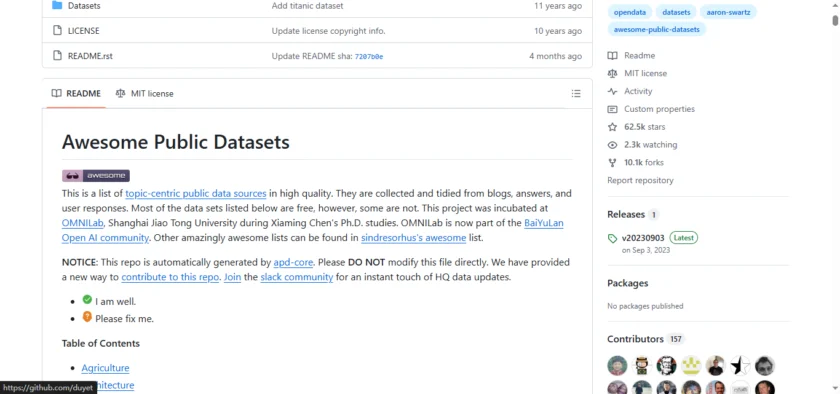The height and width of the screenshot is (394, 840).
Task: Click the page vertical scrollbar thumb
Action: click(835, 20)
